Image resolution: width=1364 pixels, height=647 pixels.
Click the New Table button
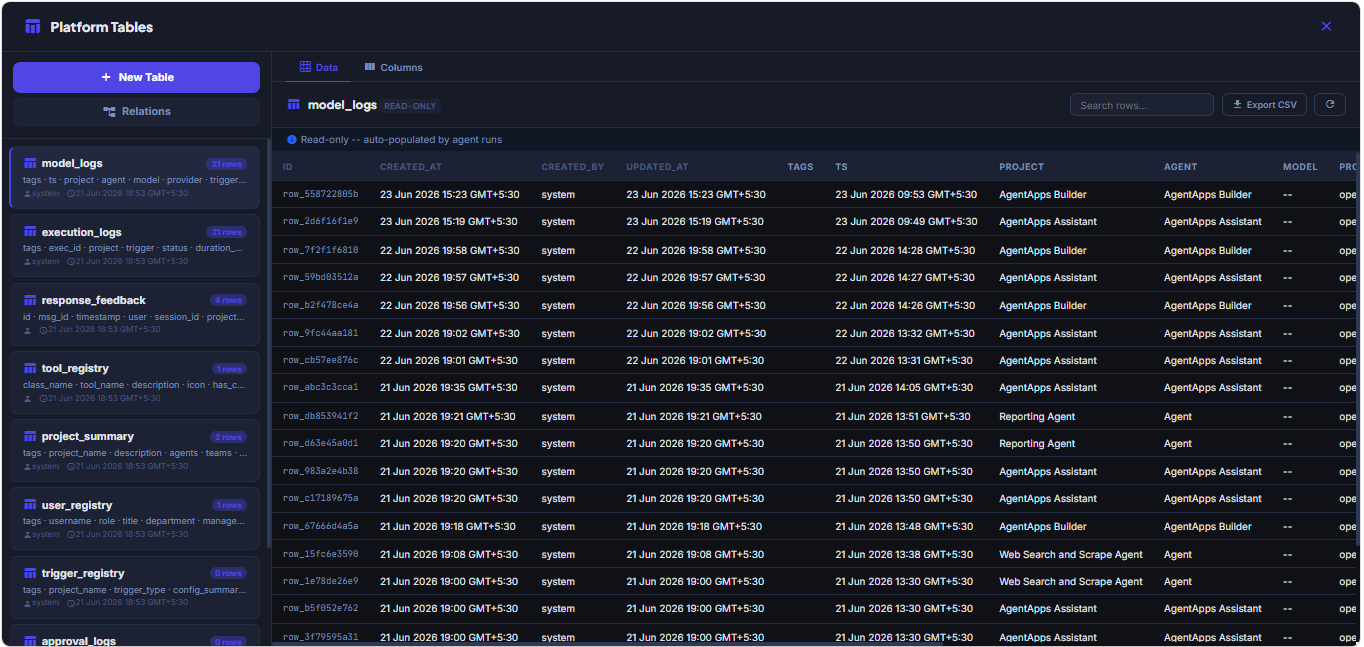click(136, 77)
